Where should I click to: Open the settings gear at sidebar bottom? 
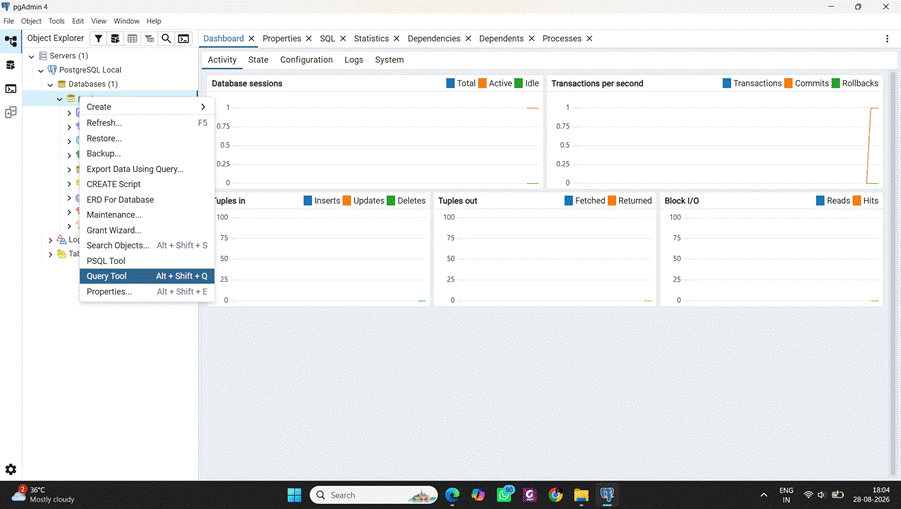10,469
